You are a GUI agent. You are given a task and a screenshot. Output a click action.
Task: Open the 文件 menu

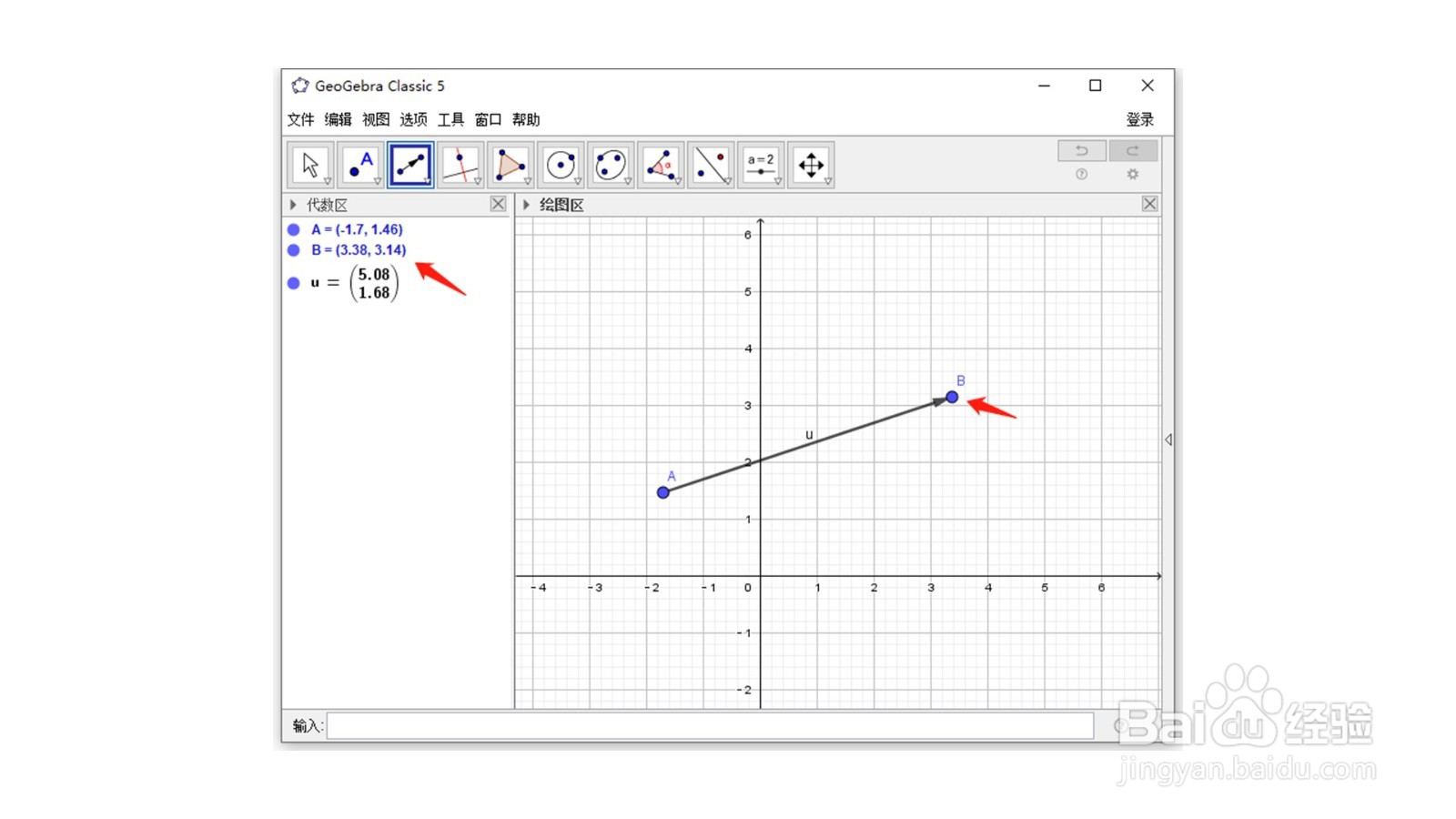(301, 119)
